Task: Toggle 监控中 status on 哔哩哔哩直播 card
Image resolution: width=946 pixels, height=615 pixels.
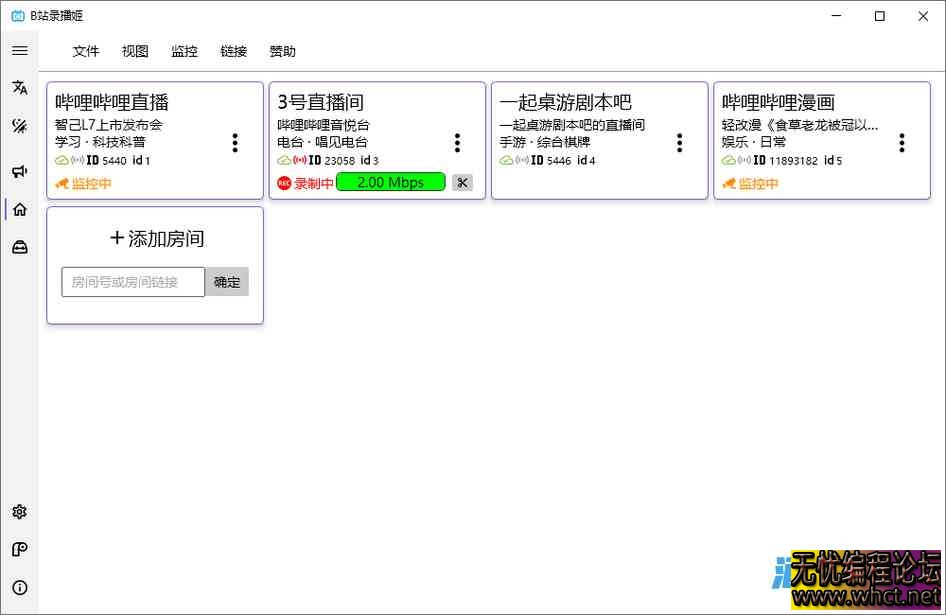Action: tap(83, 185)
